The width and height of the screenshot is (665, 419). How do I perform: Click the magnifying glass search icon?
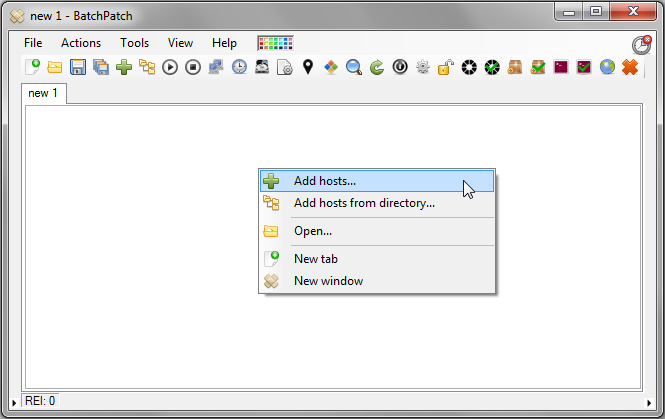[354, 67]
